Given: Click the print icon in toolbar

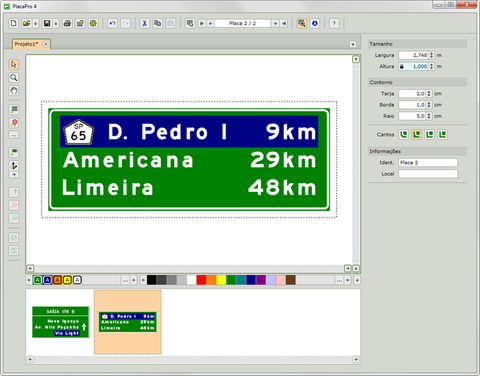Looking at the screenshot, I should [67, 23].
